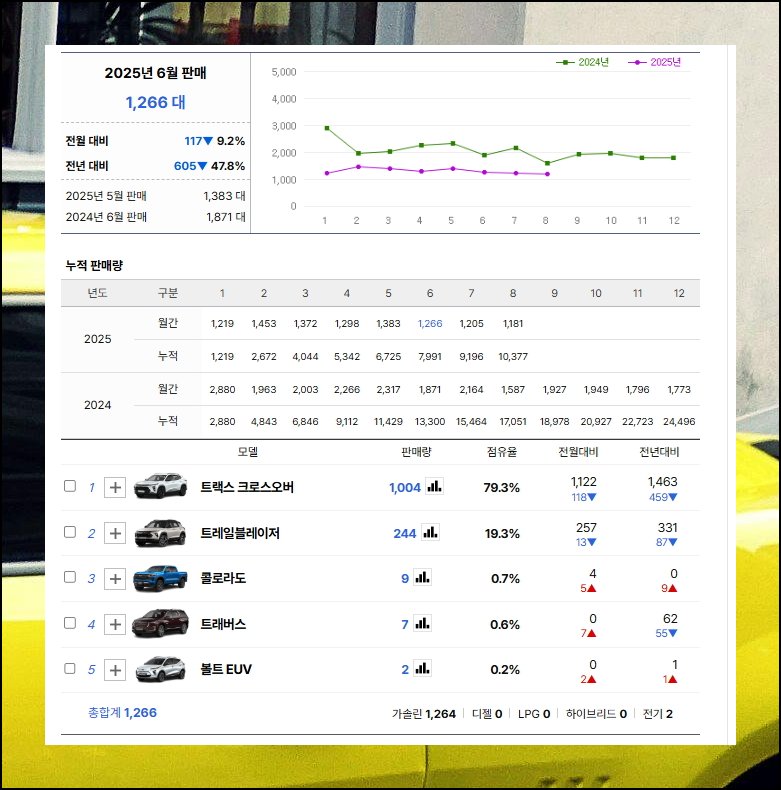Open the 트레일블레이저 model link
Screen dimensions: 781x790
coord(240,533)
